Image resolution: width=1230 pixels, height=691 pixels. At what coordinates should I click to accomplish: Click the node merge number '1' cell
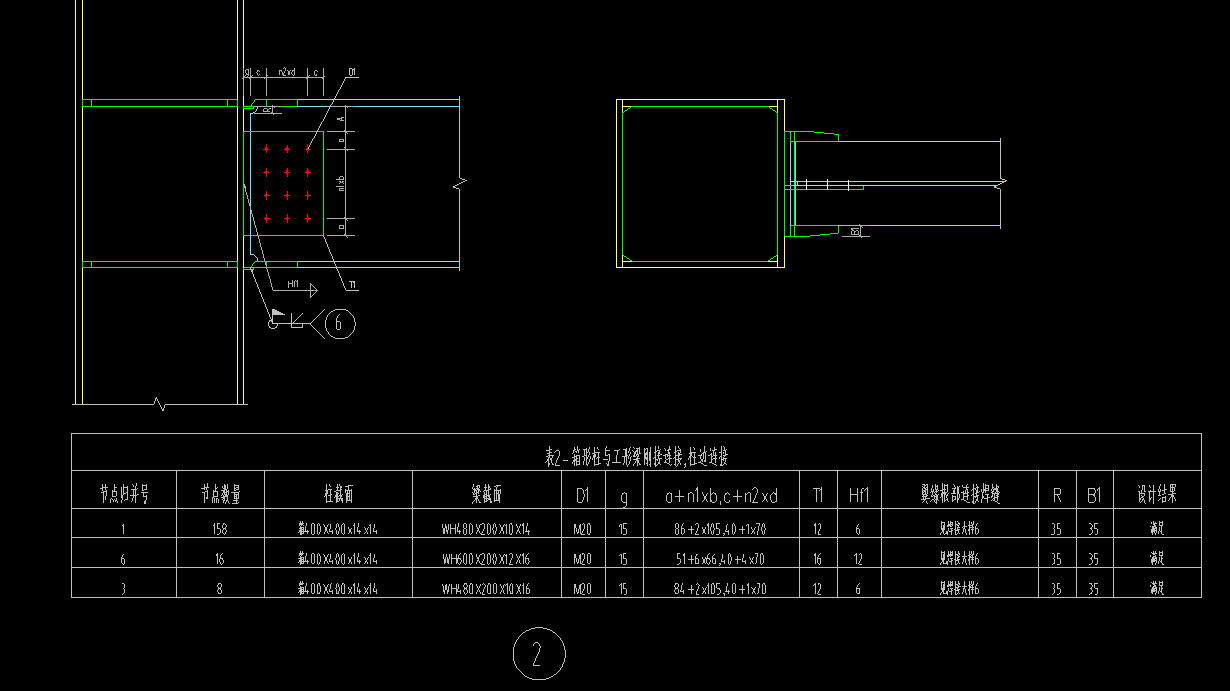point(123,531)
